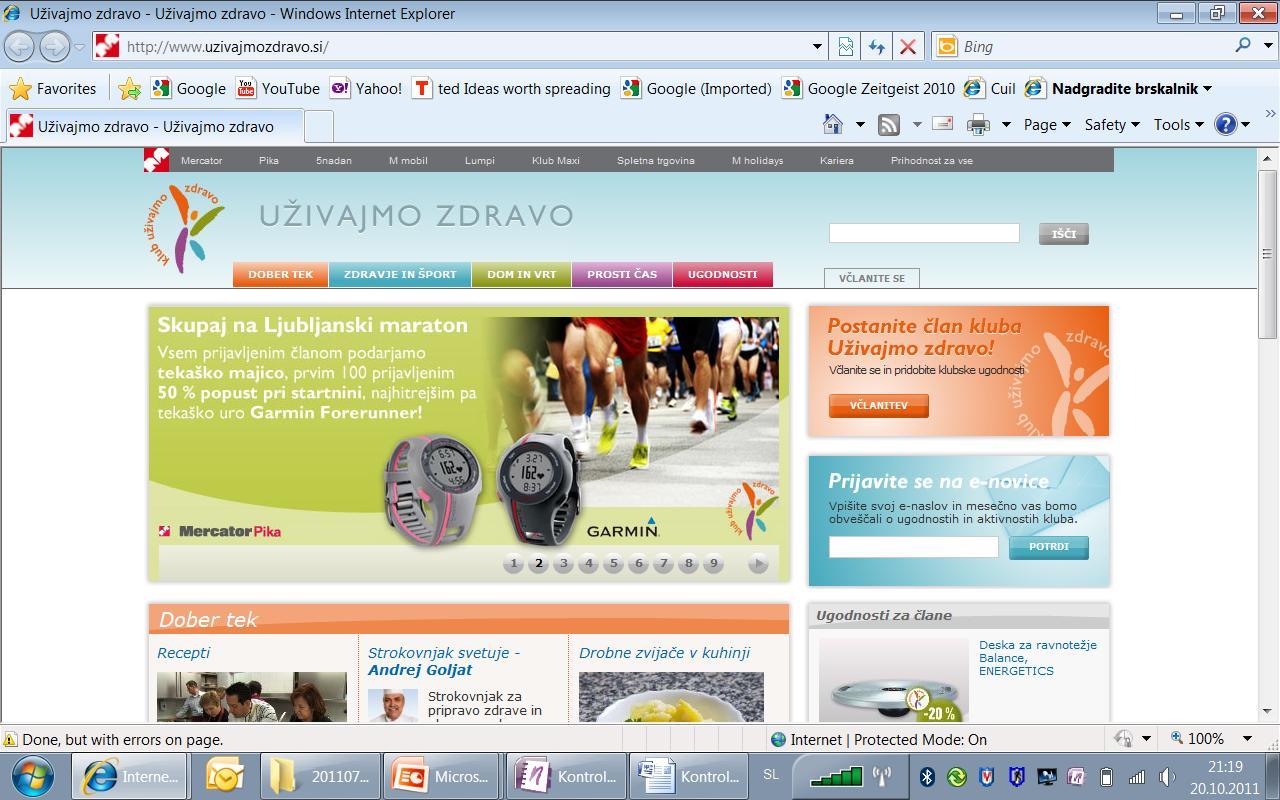Select the PROSTI ČAS tab
Image resolution: width=1280 pixels, height=800 pixels.
622,274
